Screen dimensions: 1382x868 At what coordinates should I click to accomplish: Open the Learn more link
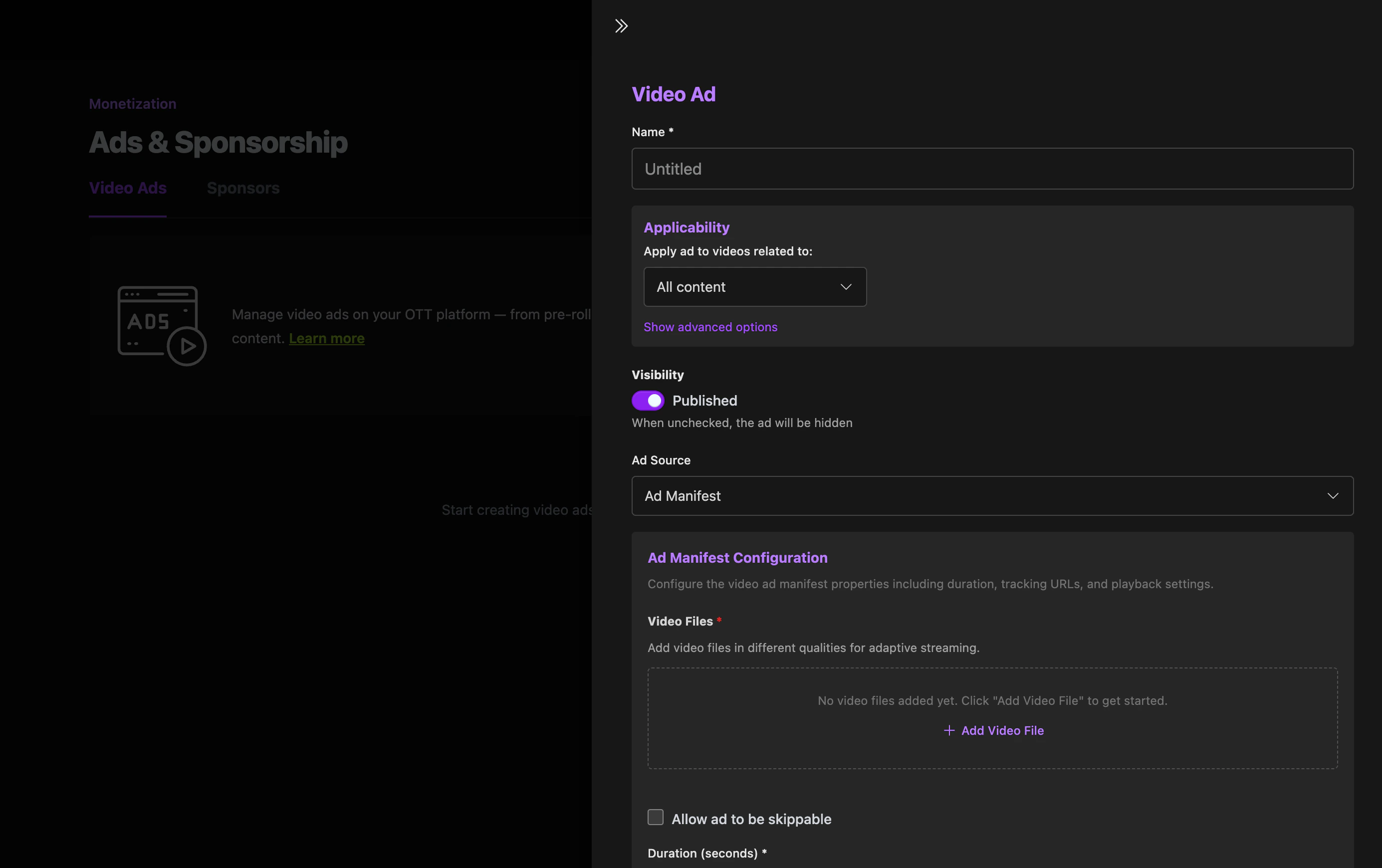click(x=326, y=339)
